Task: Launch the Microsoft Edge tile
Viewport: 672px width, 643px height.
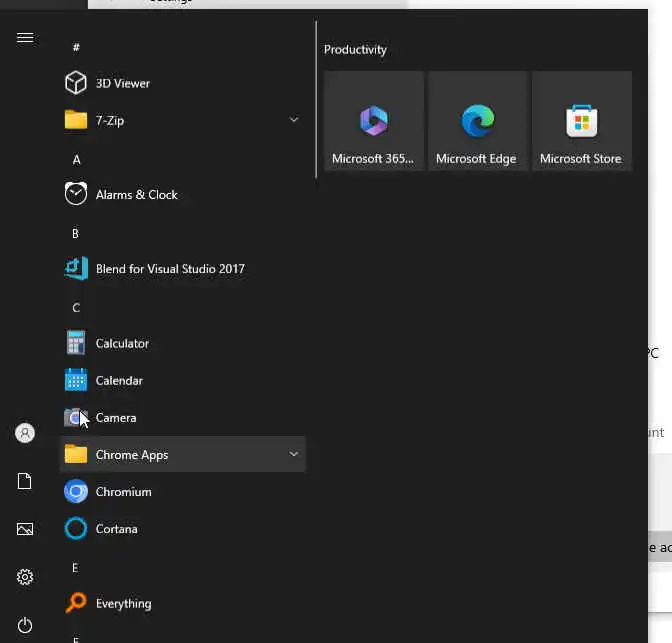Action: [478, 121]
